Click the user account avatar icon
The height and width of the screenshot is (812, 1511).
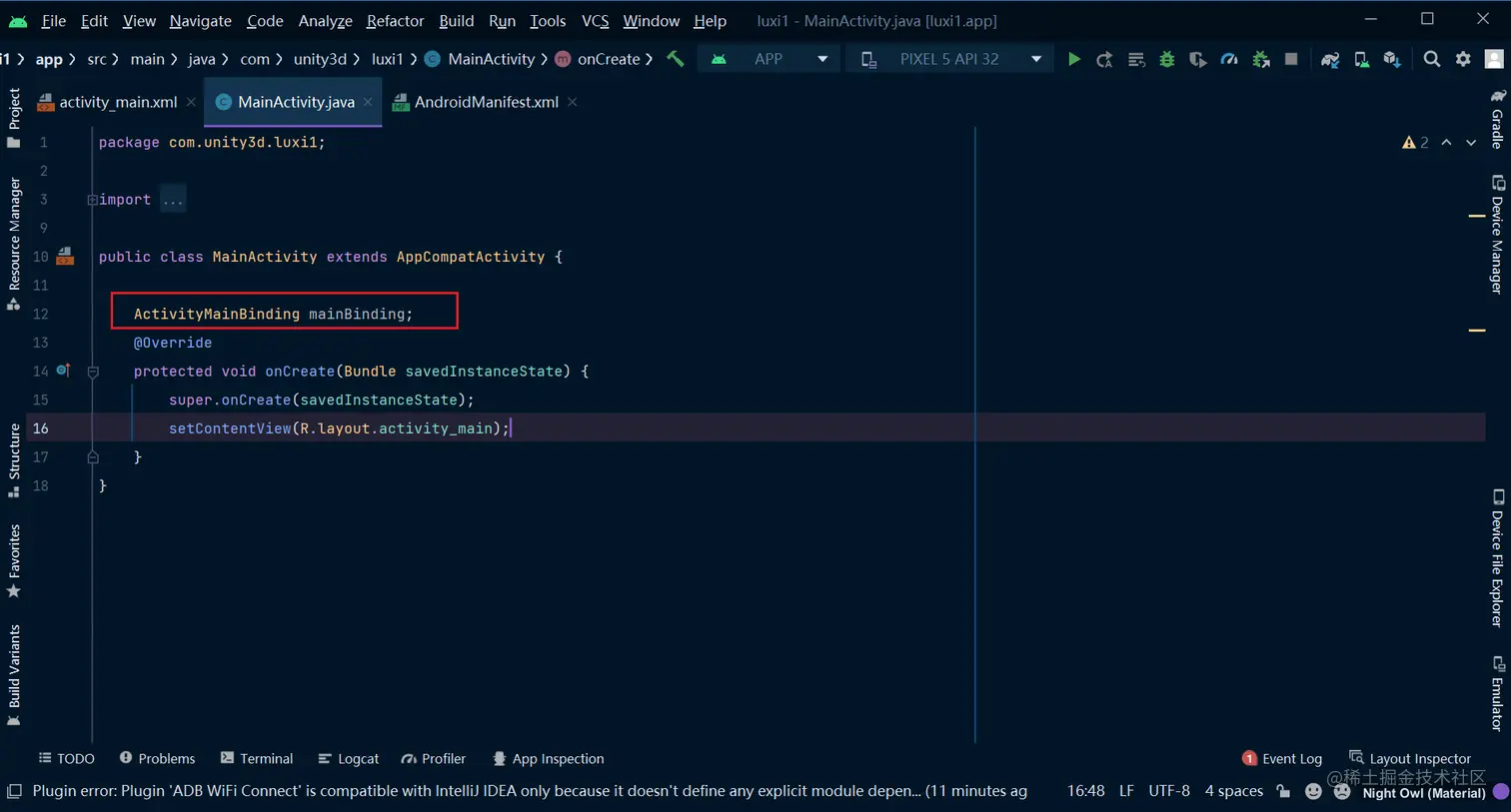[1494, 60]
